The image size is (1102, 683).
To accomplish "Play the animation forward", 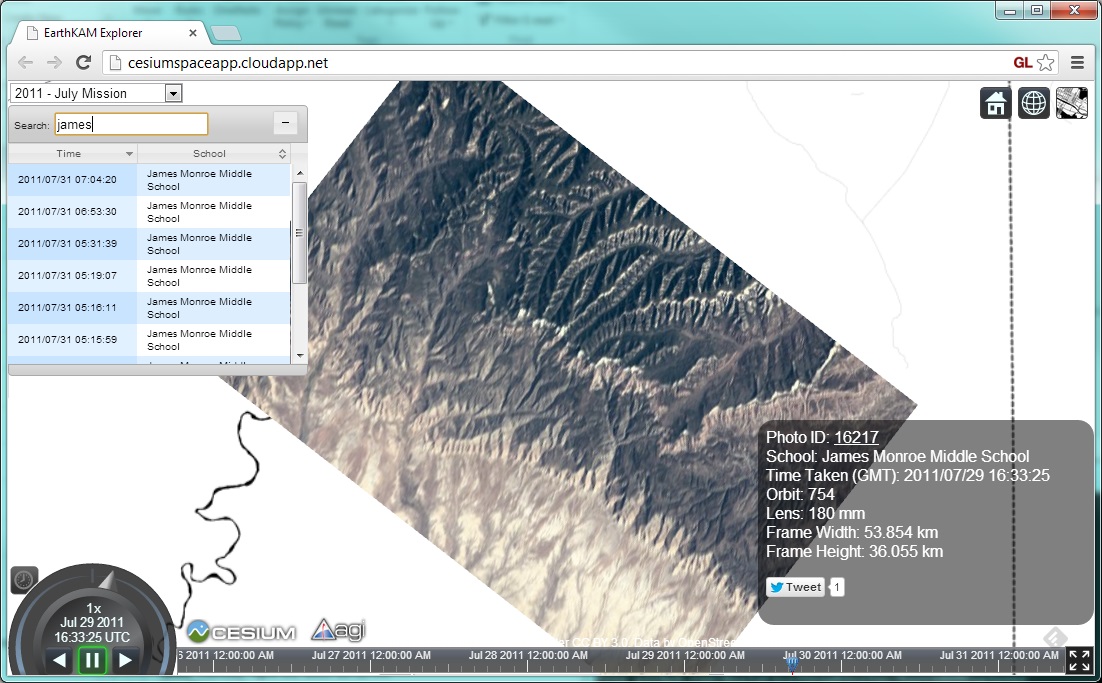I will [x=125, y=661].
